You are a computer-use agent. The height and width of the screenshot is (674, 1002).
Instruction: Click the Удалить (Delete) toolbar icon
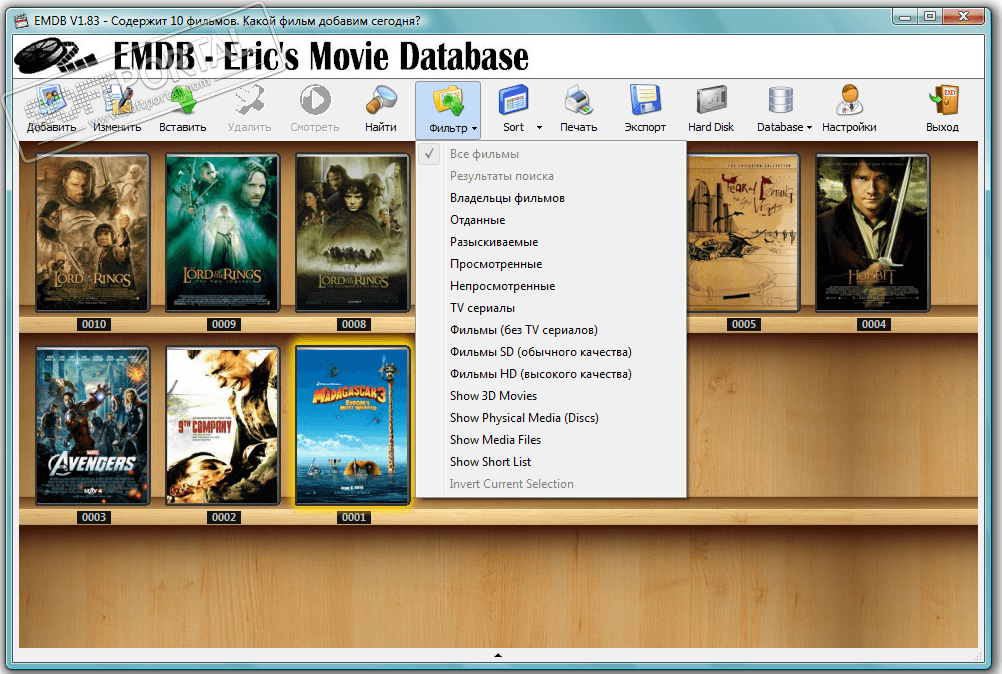click(249, 101)
